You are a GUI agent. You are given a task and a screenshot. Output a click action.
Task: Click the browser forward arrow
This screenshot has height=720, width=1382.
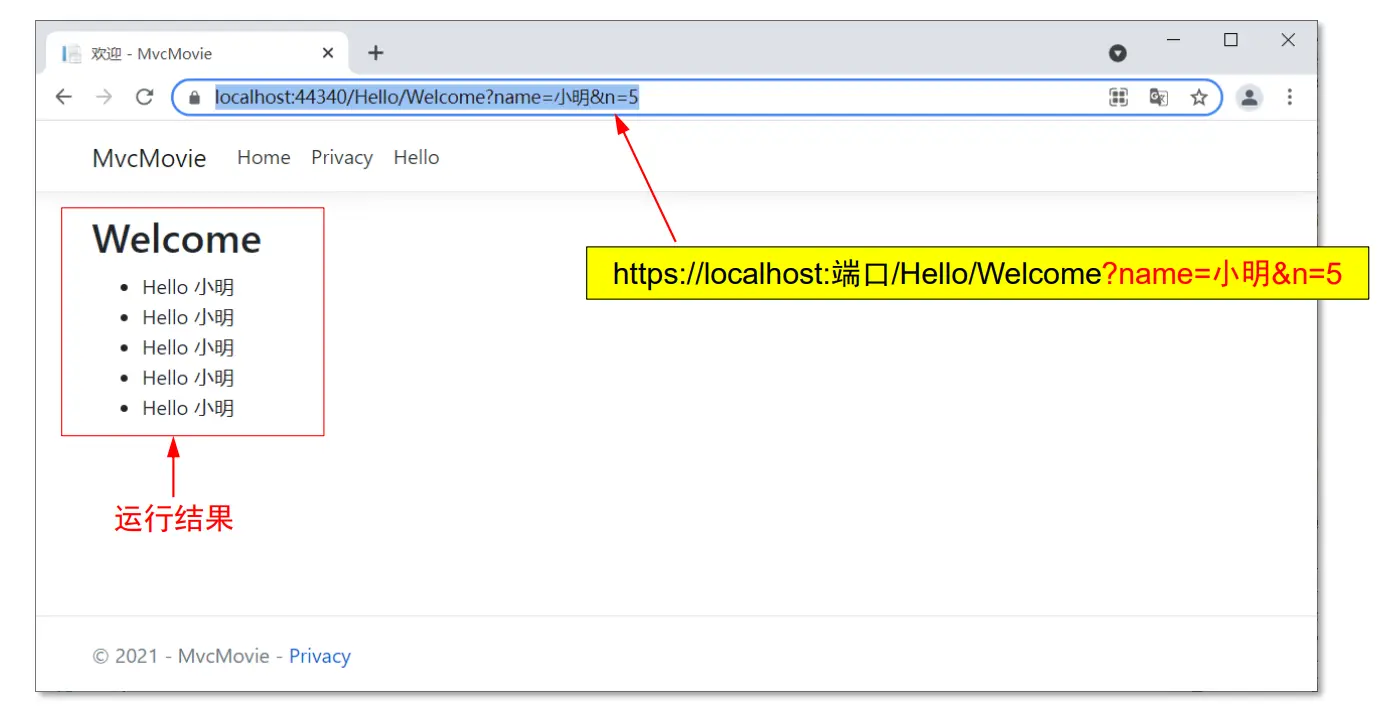point(104,97)
